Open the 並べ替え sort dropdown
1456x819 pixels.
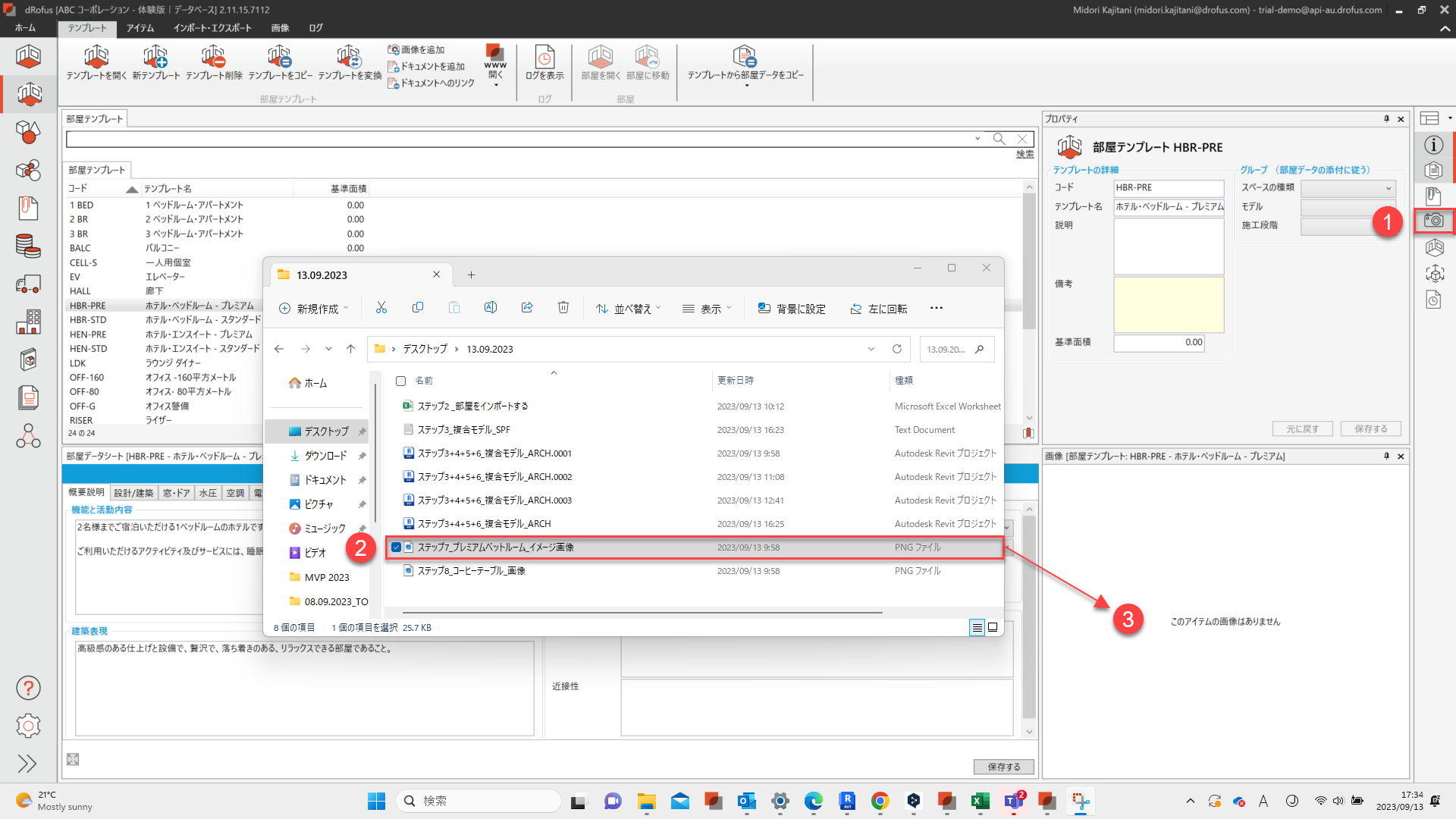[x=629, y=309]
